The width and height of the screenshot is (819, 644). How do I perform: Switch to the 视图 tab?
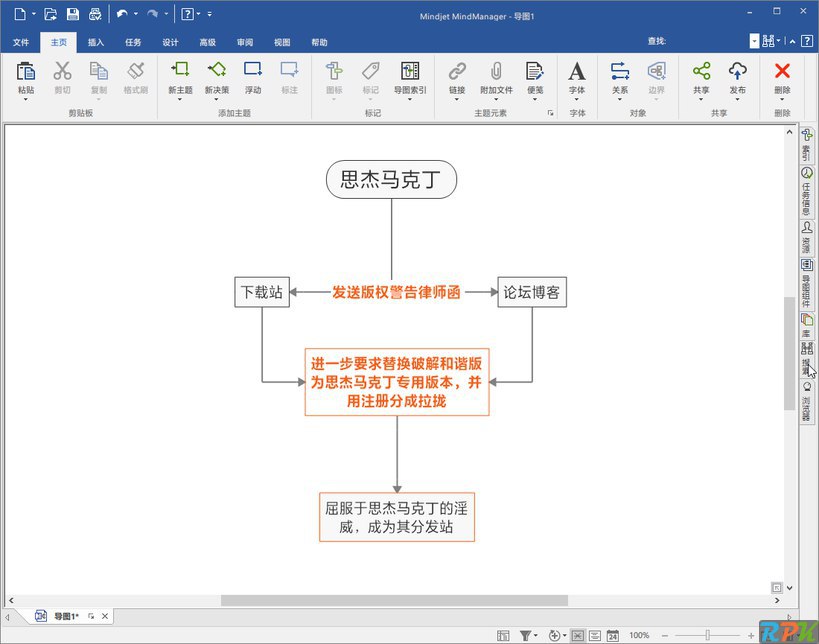282,42
